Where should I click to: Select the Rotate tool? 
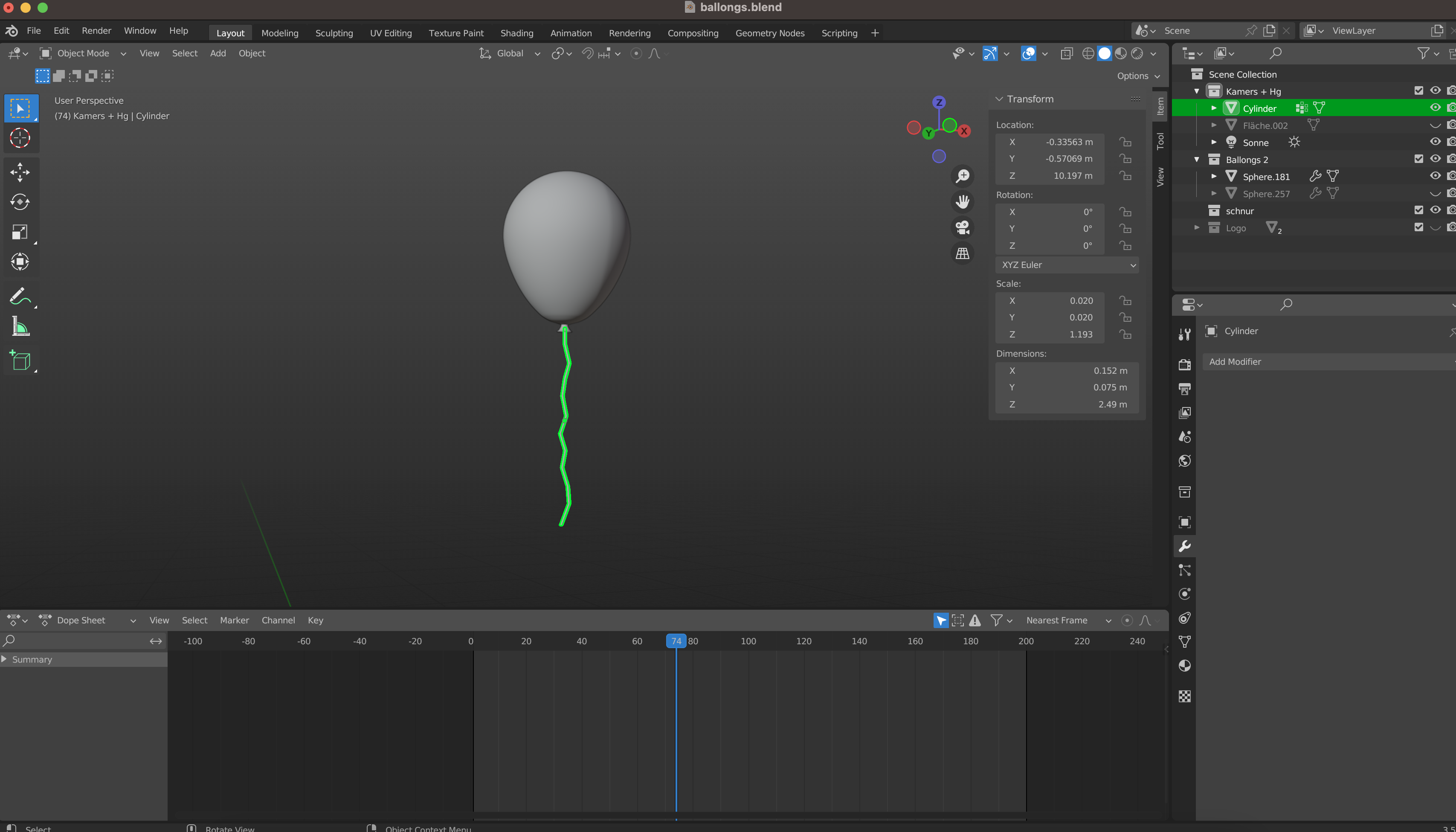click(x=20, y=202)
